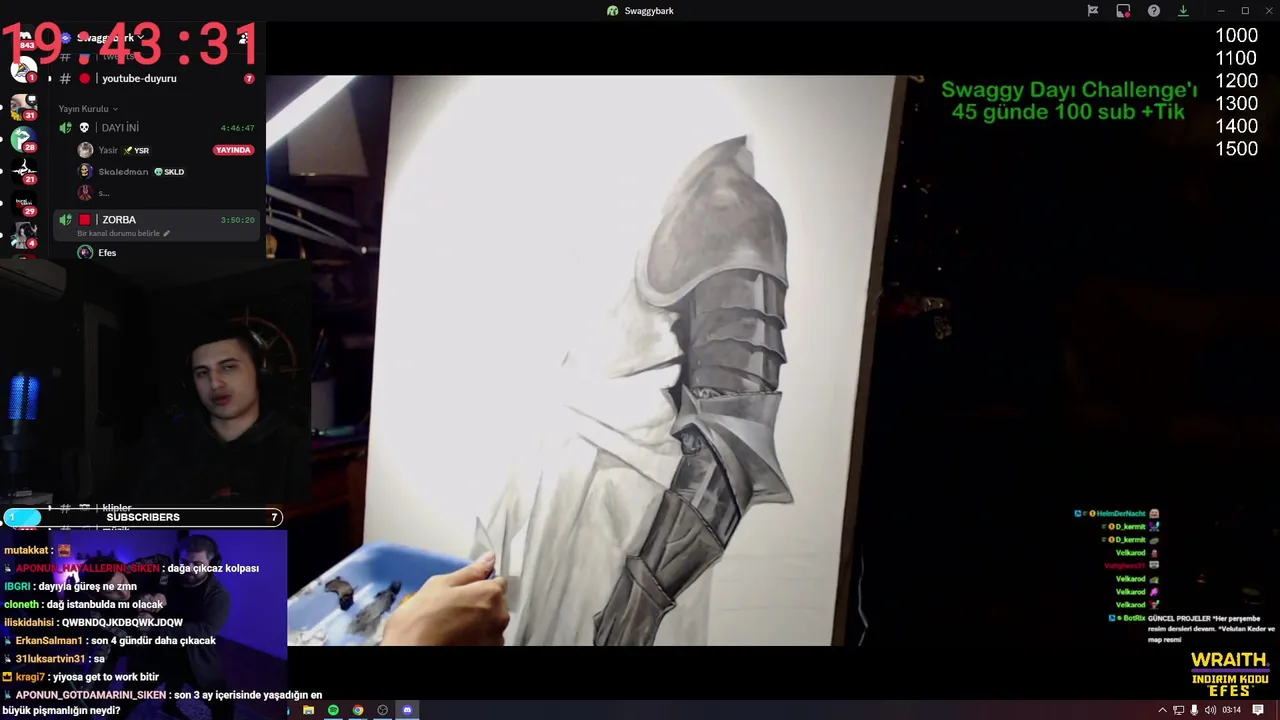1280x720 pixels.
Task: Click the microphone tray icon
Action: [x=1194, y=710]
